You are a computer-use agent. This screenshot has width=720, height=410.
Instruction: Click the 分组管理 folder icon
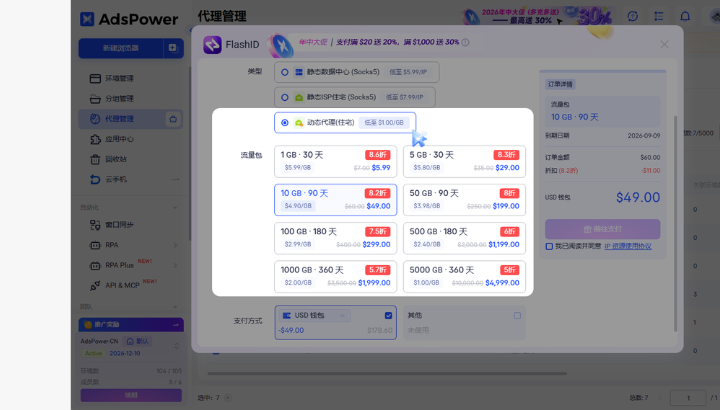click(95, 99)
